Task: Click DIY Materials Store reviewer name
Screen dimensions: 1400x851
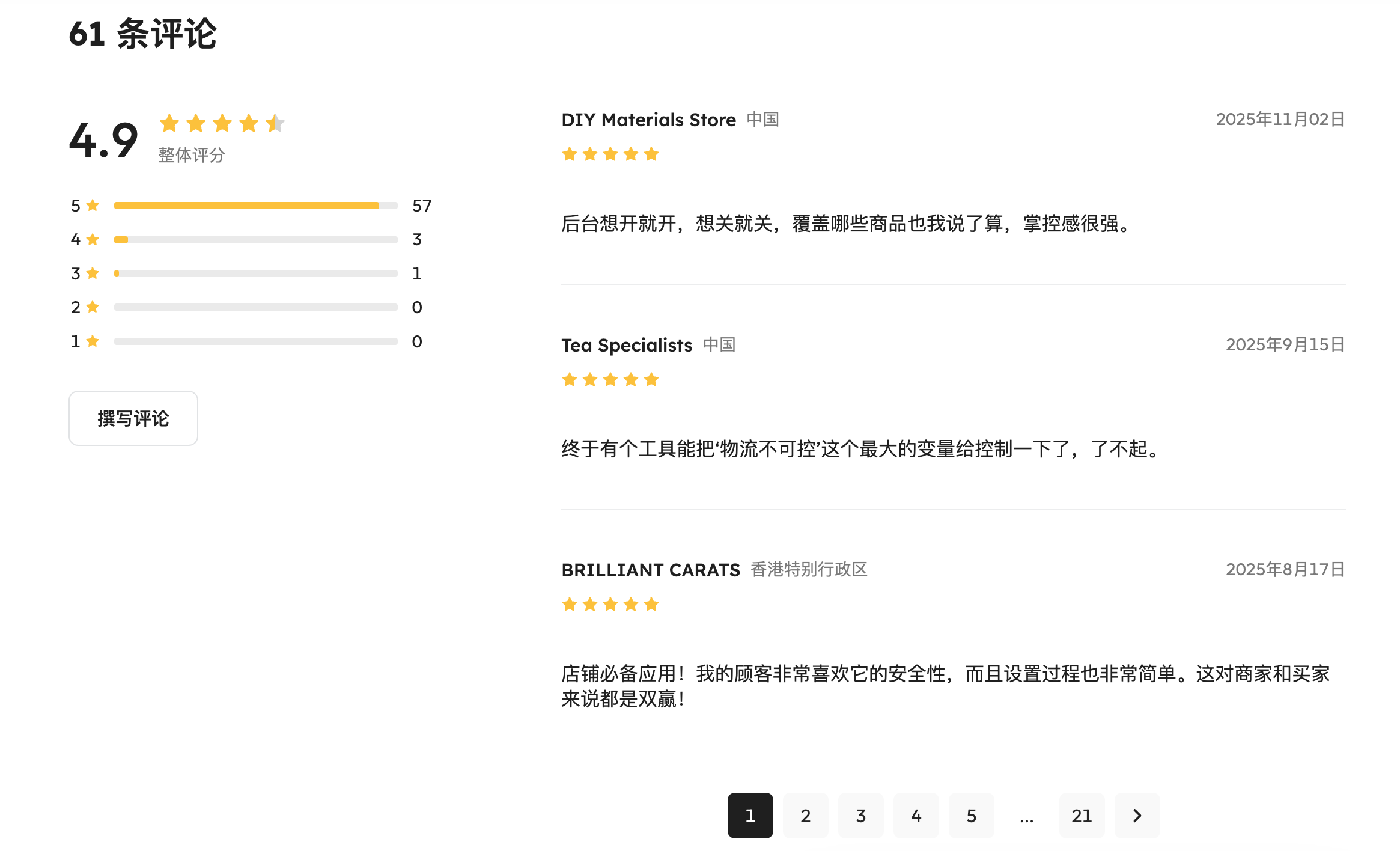Action: pos(648,120)
